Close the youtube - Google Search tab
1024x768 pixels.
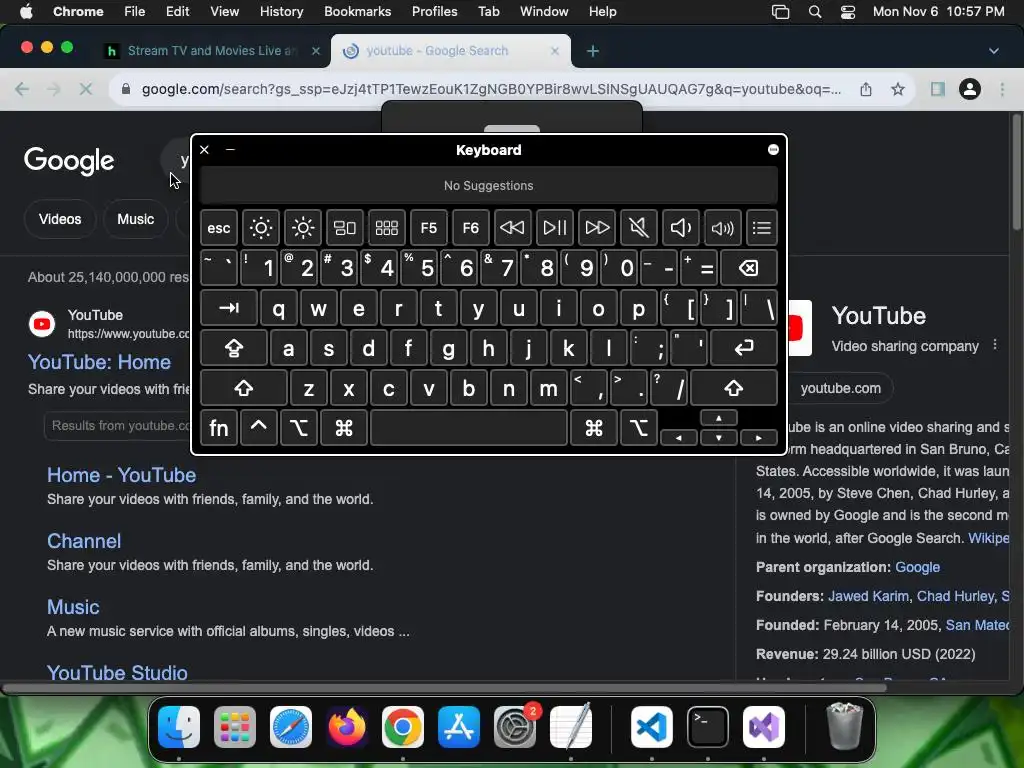[x=554, y=51]
